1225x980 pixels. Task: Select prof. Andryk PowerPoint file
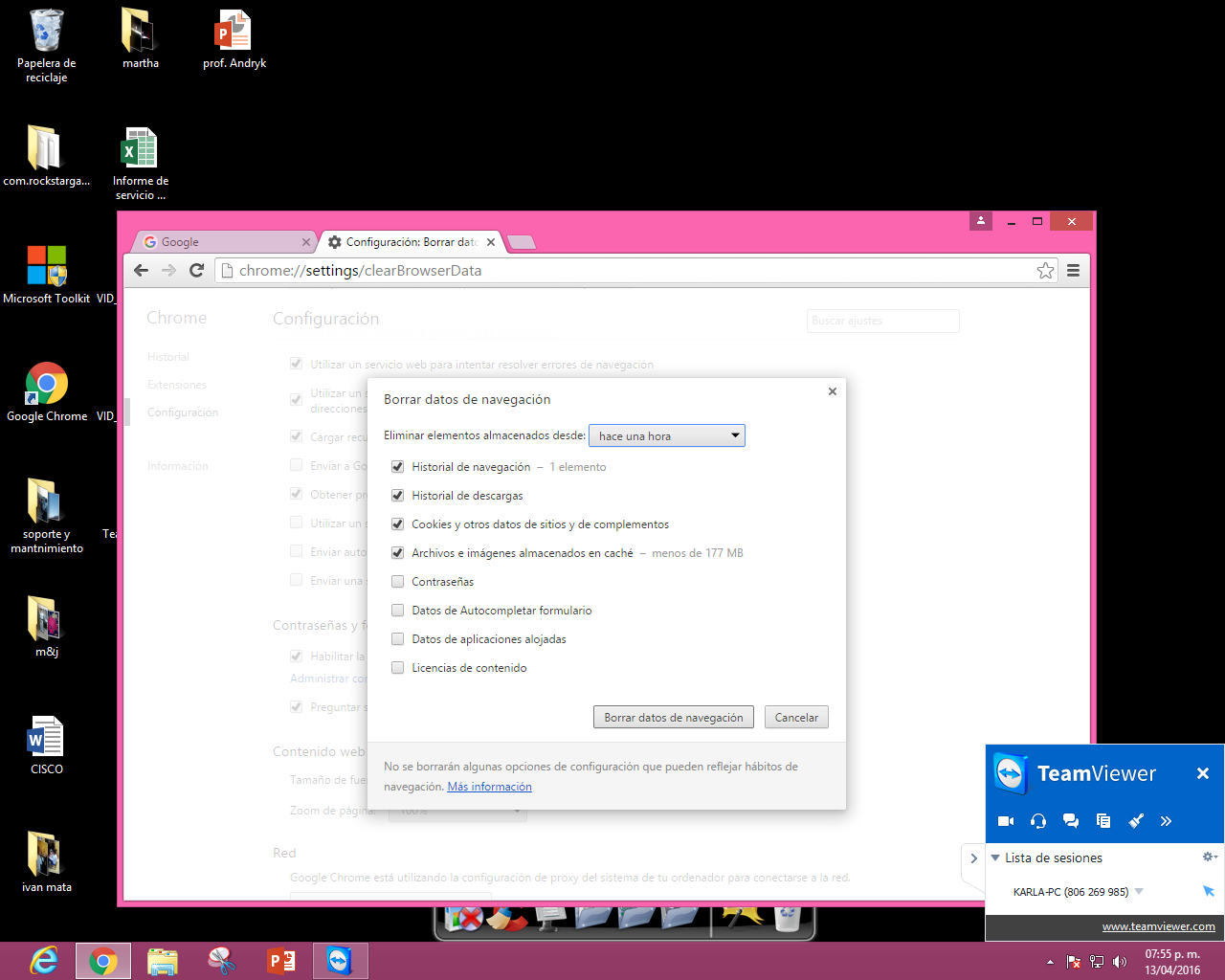click(x=234, y=39)
